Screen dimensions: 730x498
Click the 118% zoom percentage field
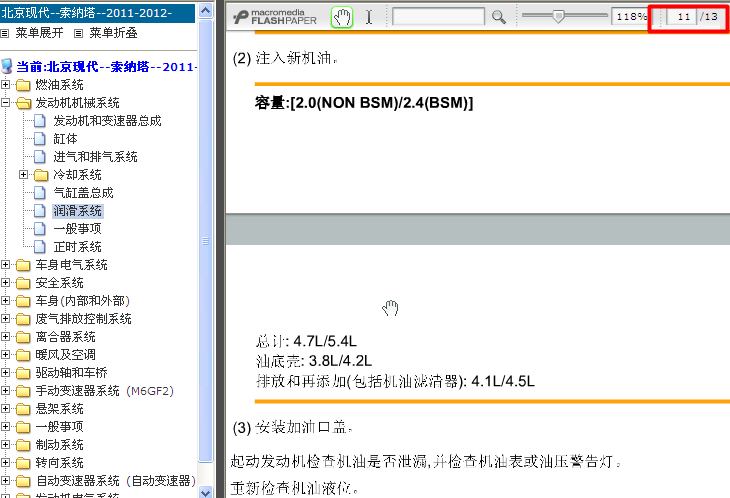point(631,17)
